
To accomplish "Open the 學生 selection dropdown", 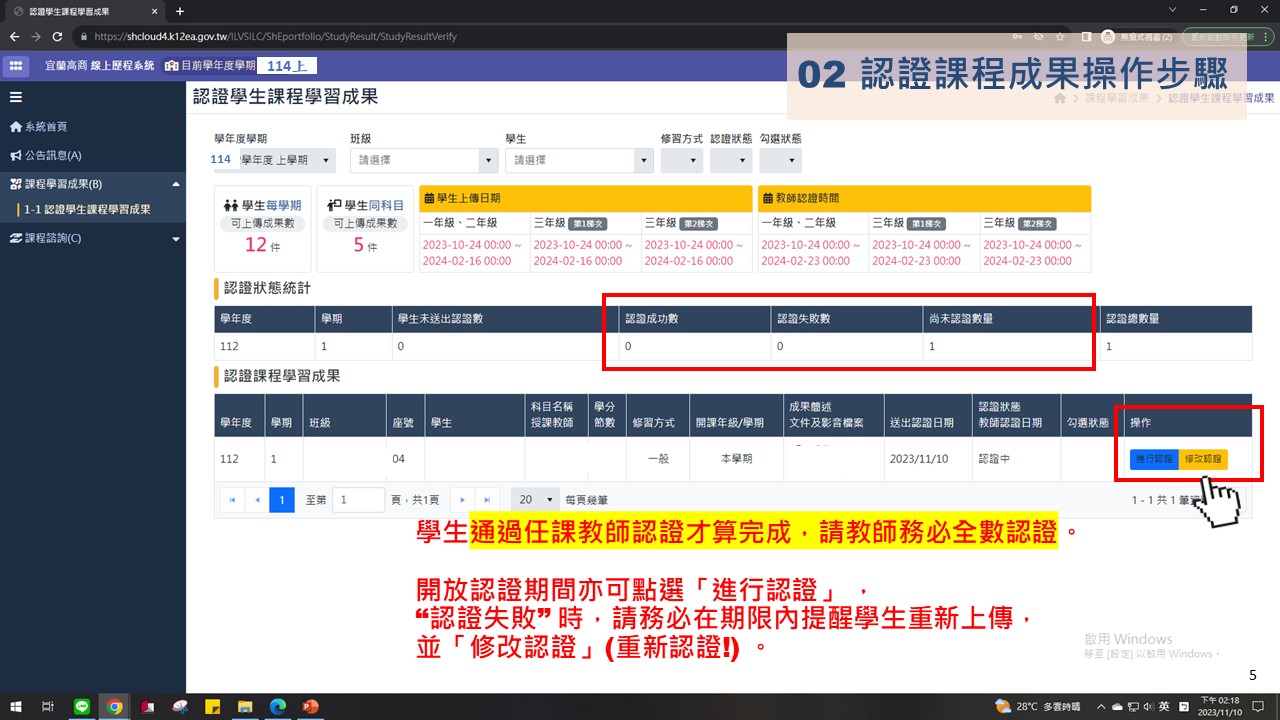I will pyautogui.click(x=578, y=160).
